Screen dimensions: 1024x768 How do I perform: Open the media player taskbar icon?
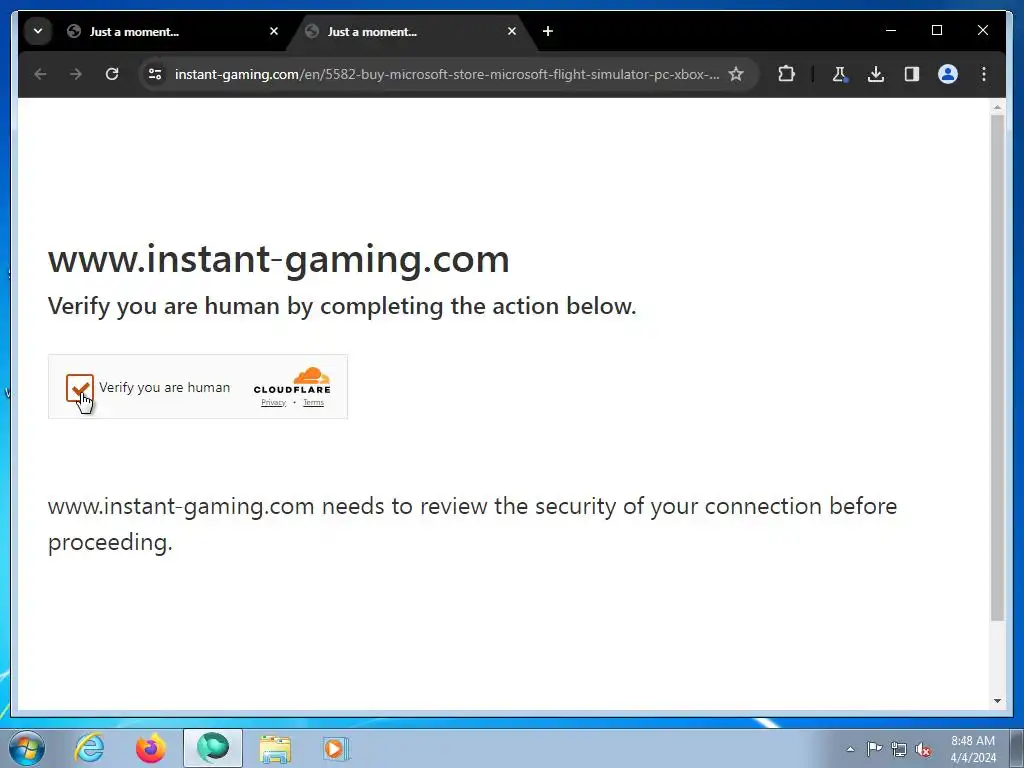[336, 748]
